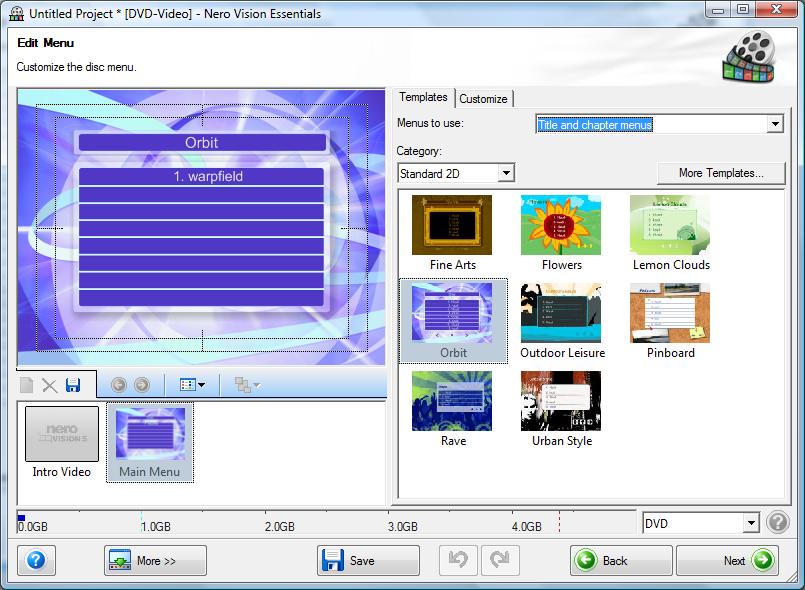Click the Save button
The width and height of the screenshot is (805, 590).
[368, 560]
